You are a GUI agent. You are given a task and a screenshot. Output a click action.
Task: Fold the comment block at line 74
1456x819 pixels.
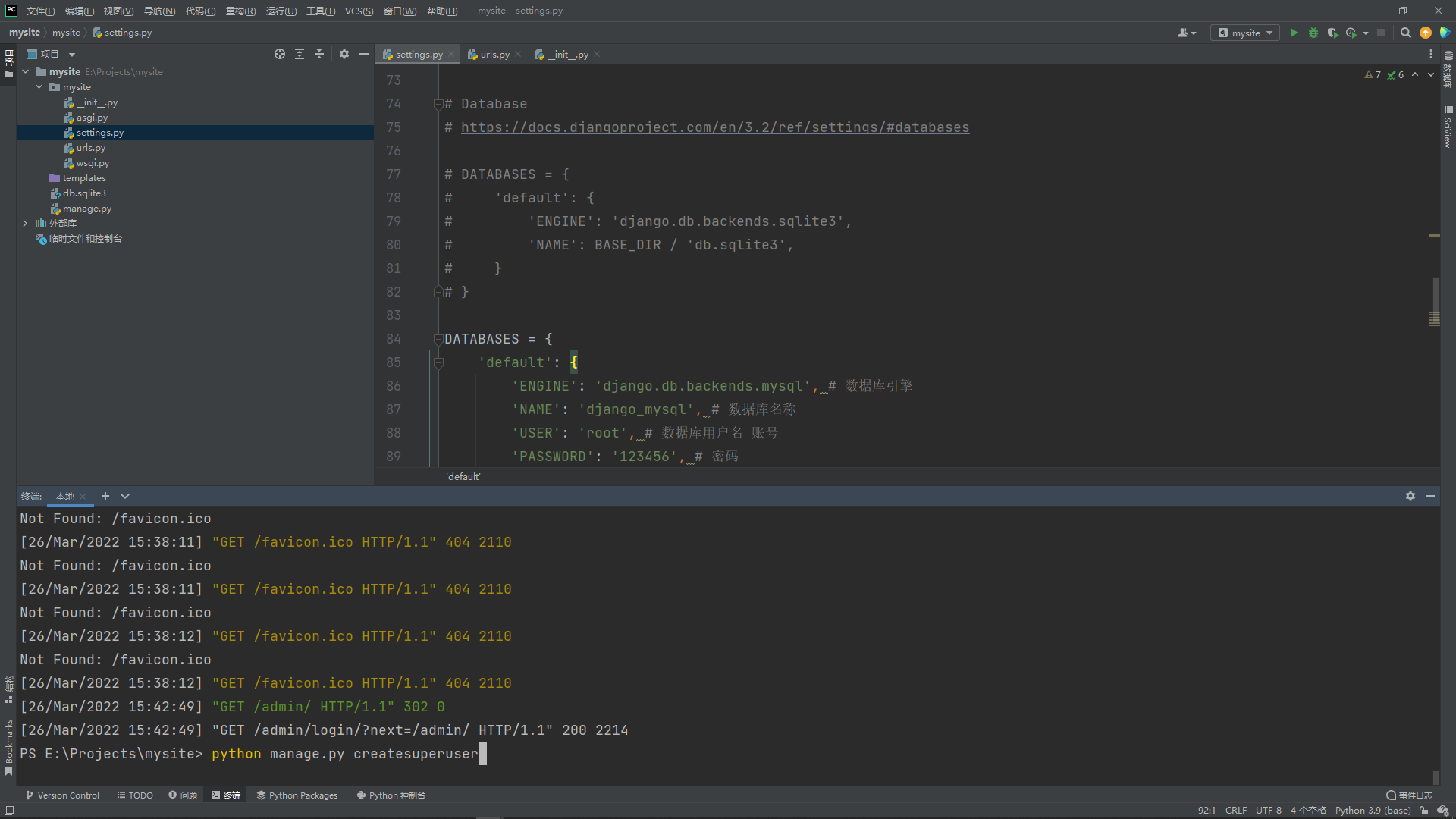pos(438,104)
